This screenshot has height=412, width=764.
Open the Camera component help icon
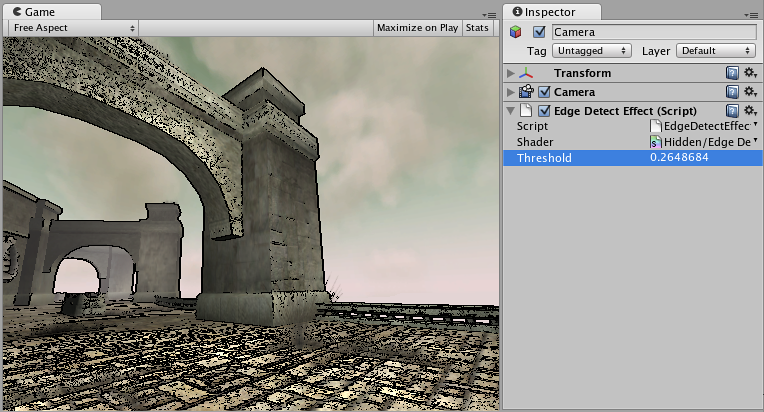(732, 92)
